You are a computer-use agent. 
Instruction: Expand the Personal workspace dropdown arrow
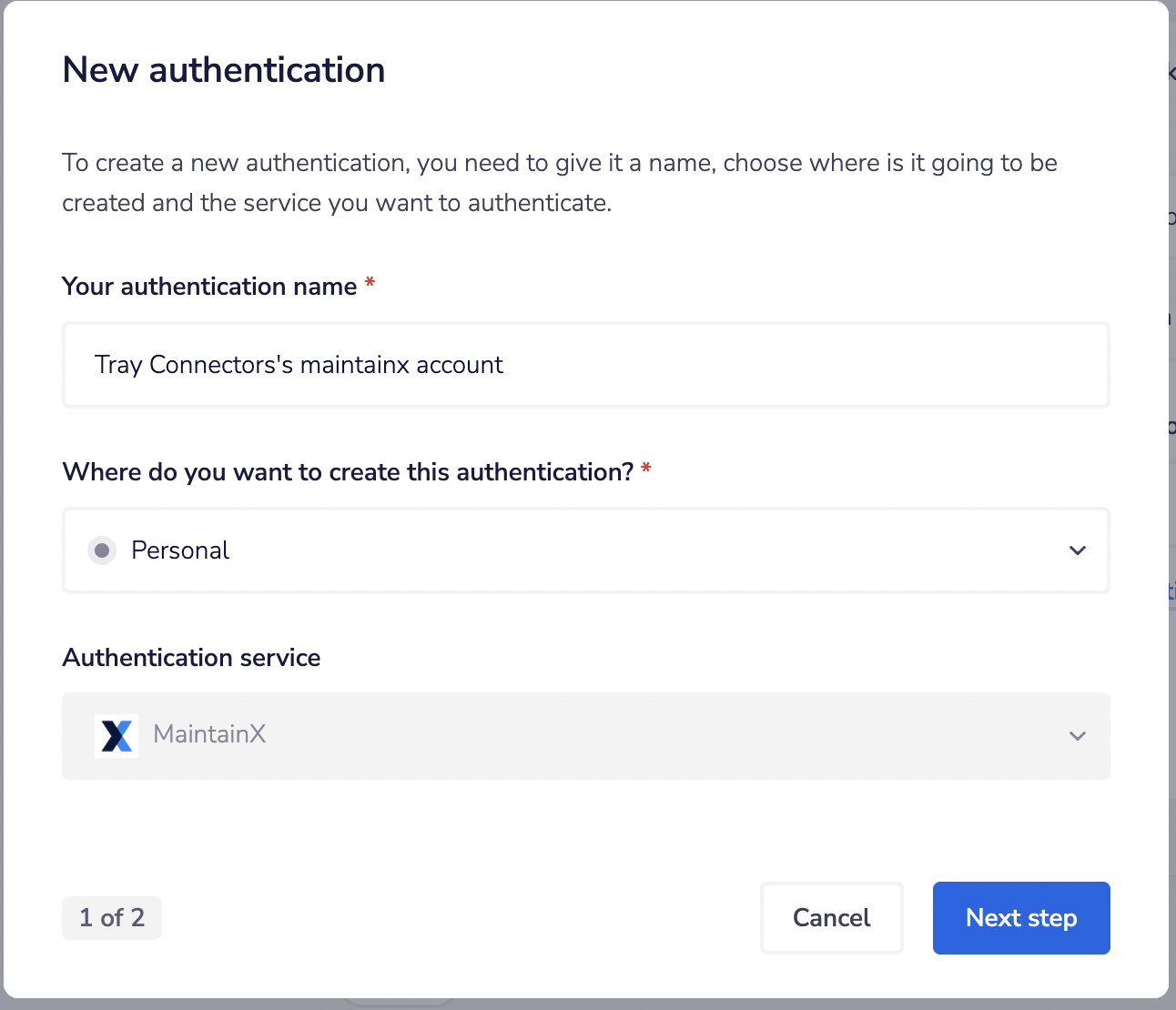coord(1077,550)
